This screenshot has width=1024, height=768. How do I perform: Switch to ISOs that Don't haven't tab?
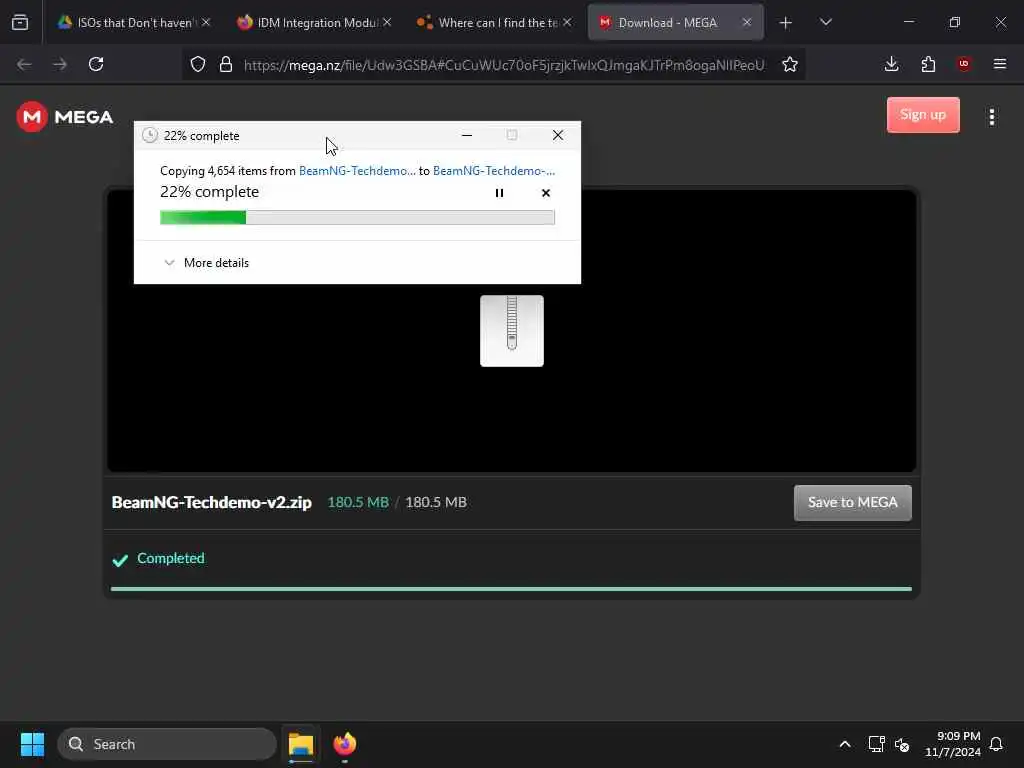click(x=135, y=22)
